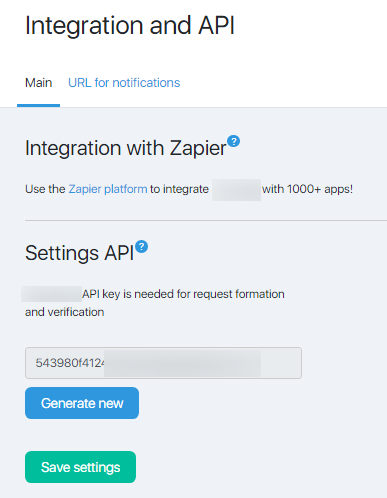This screenshot has height=498, width=387.
Task: Click the blue active indicator under Main
Action: point(39,105)
